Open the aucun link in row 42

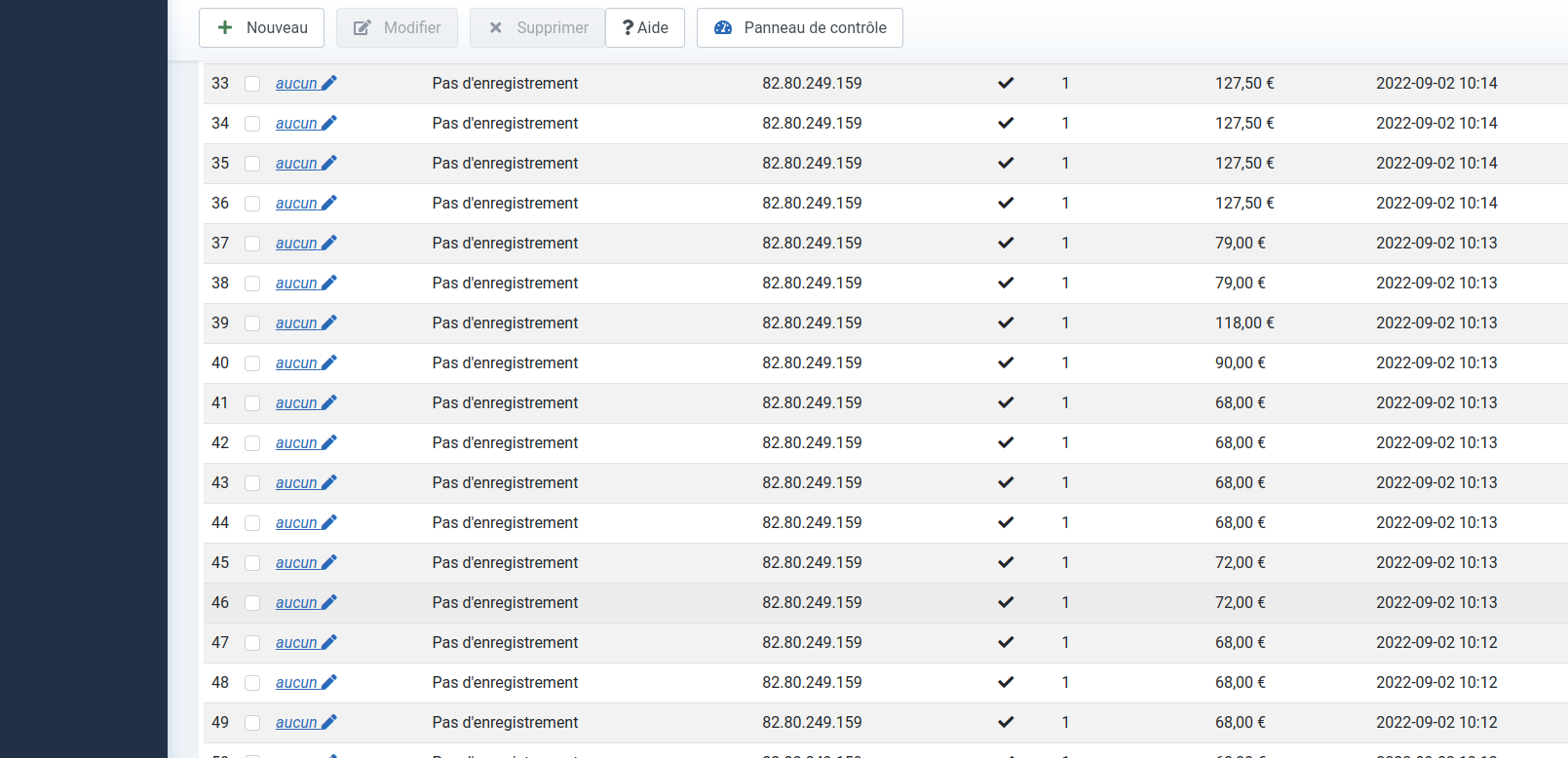coord(296,442)
